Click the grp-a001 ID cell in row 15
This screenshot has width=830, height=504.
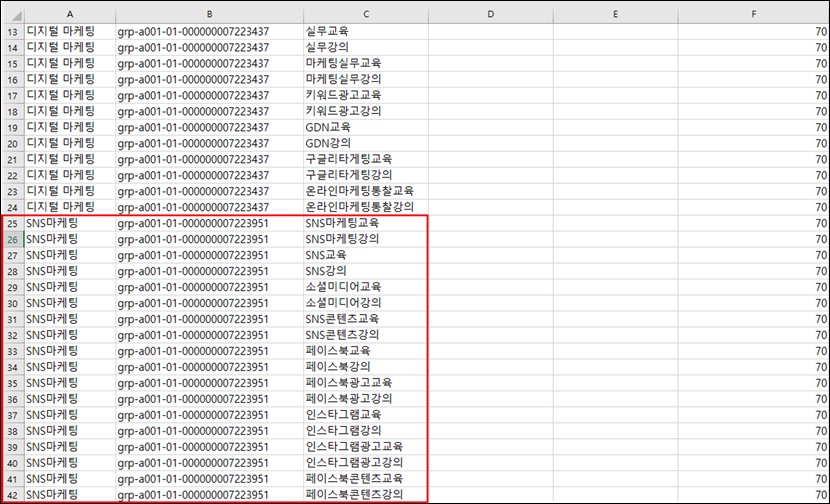pos(210,63)
